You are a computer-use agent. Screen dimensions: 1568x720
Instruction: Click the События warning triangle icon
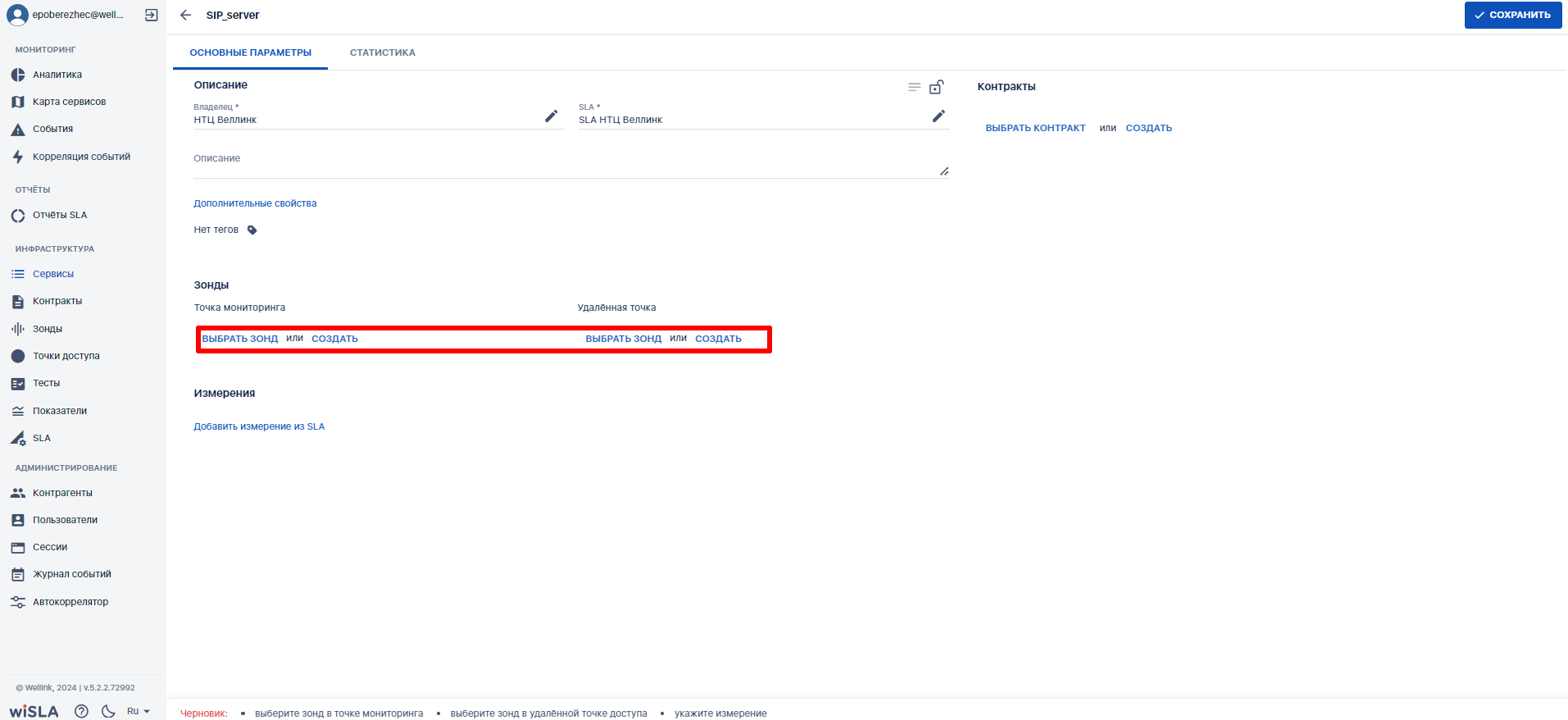18,130
